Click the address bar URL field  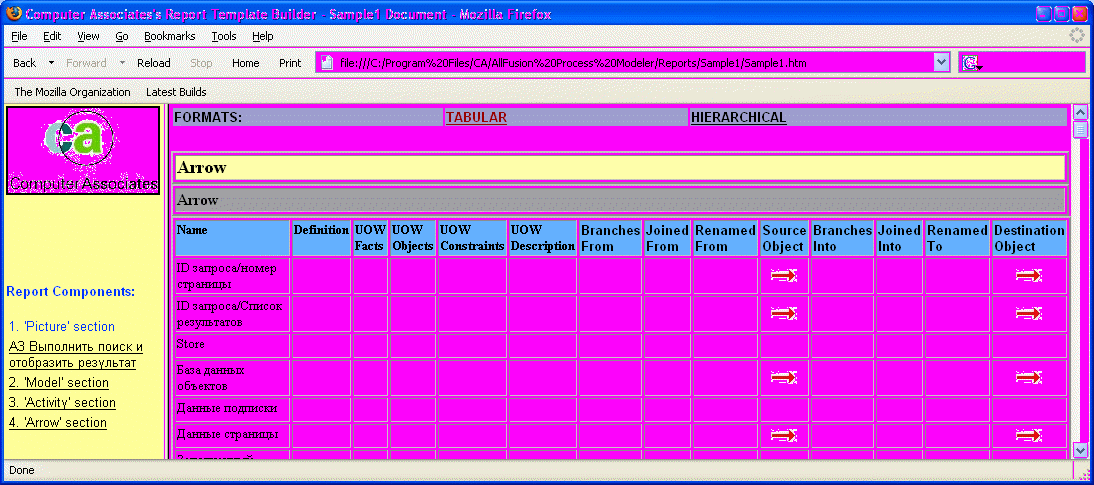(634, 63)
